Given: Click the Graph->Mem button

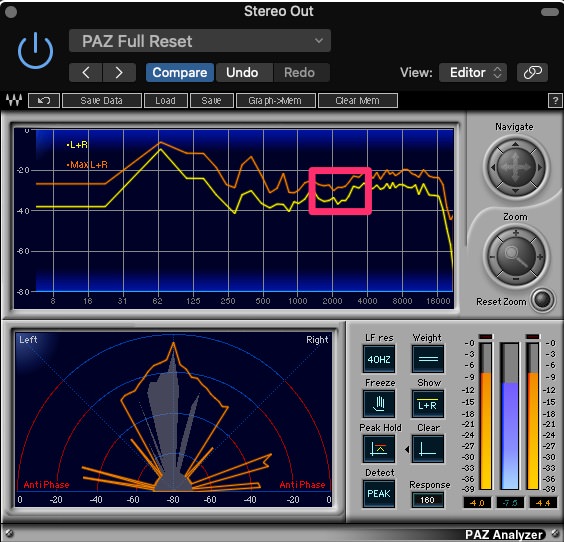Looking at the screenshot, I should coord(276,100).
